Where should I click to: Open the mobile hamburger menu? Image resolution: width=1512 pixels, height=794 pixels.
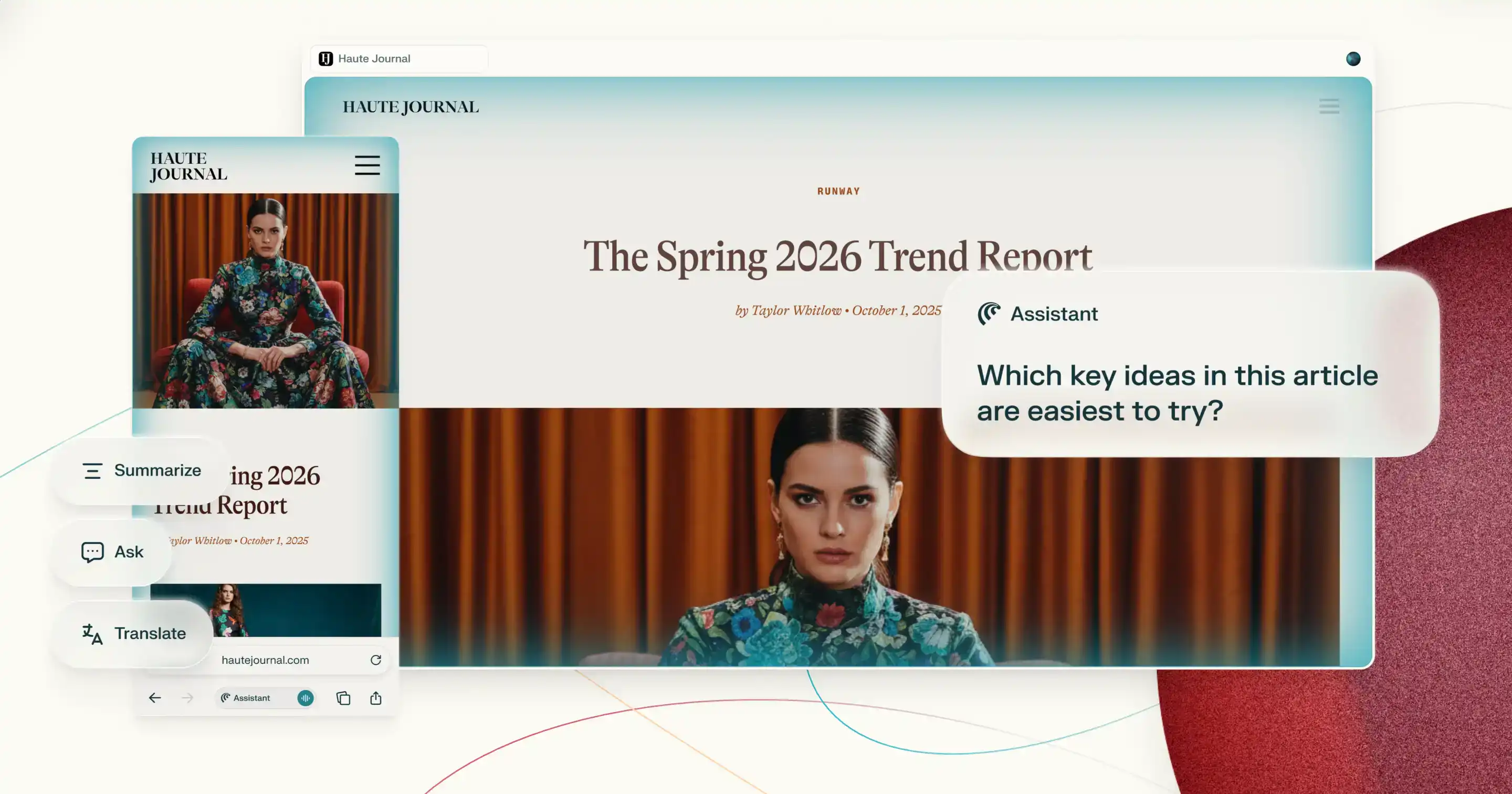[x=367, y=165]
